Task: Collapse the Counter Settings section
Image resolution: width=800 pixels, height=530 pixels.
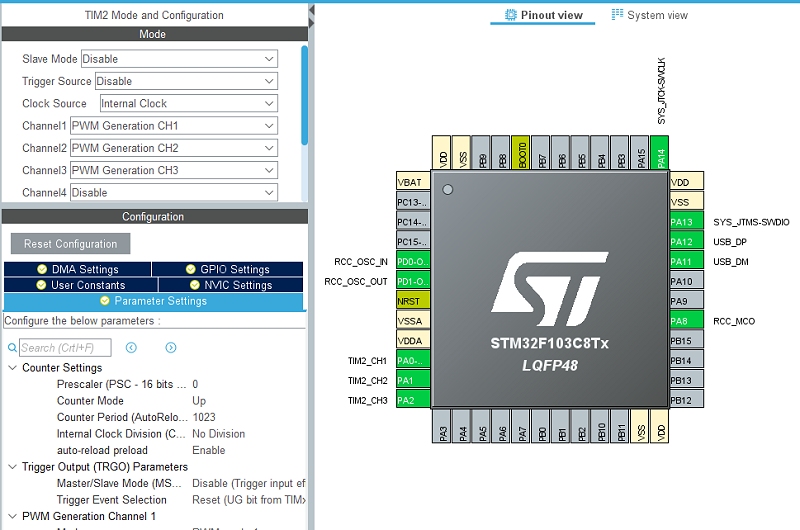Action: 12,368
